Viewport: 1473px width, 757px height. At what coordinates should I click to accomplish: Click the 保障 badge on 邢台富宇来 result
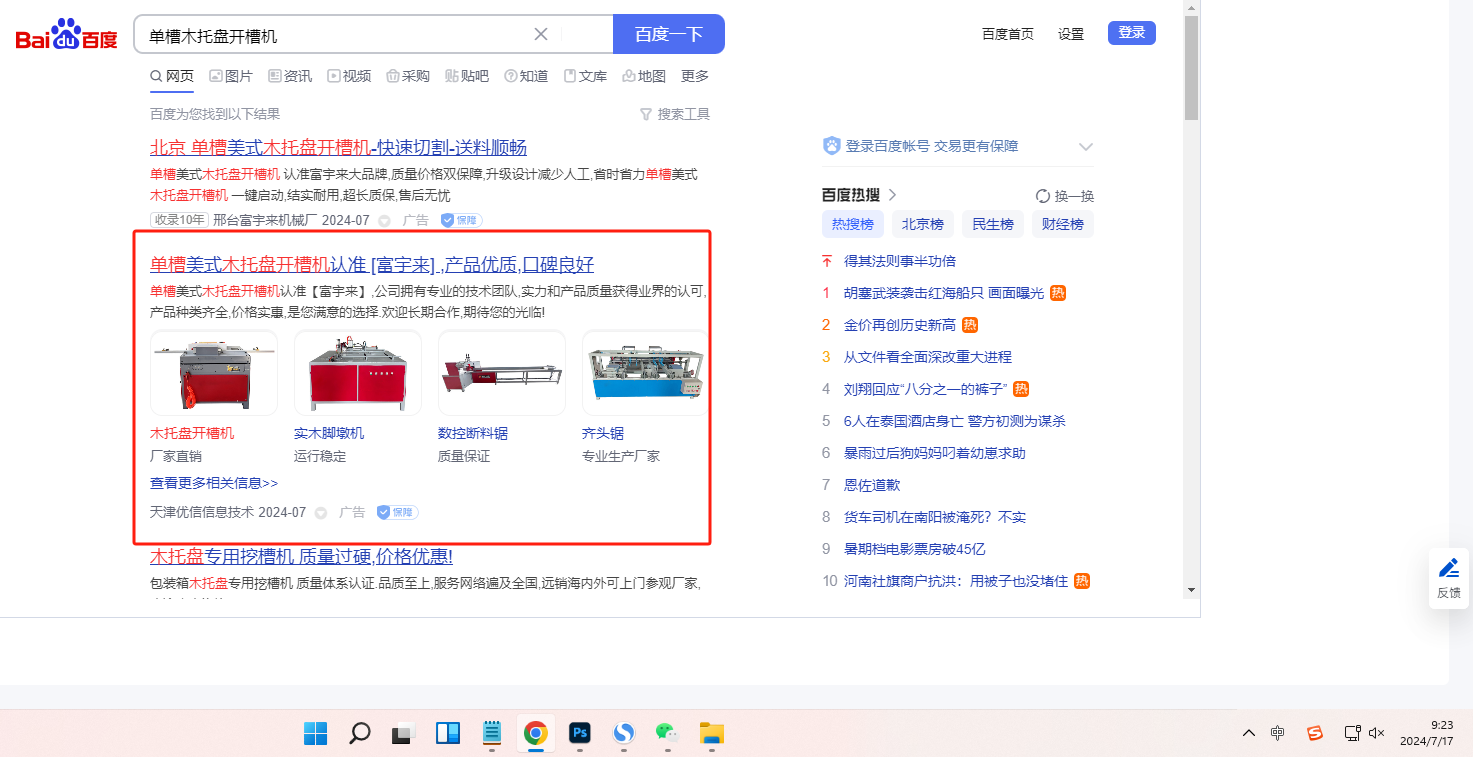click(461, 220)
